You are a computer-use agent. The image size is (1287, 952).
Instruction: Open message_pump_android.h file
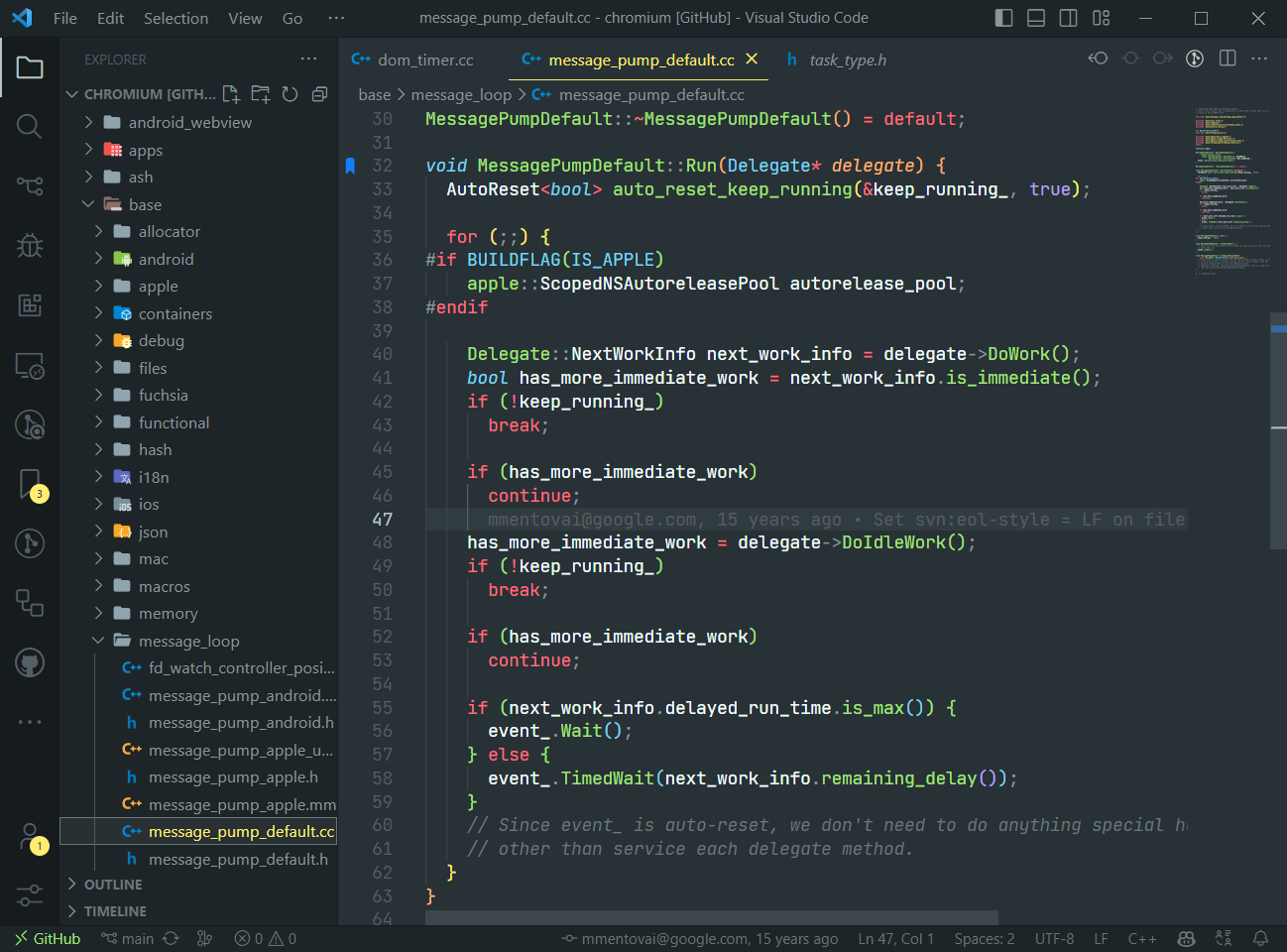pyautogui.click(x=241, y=722)
